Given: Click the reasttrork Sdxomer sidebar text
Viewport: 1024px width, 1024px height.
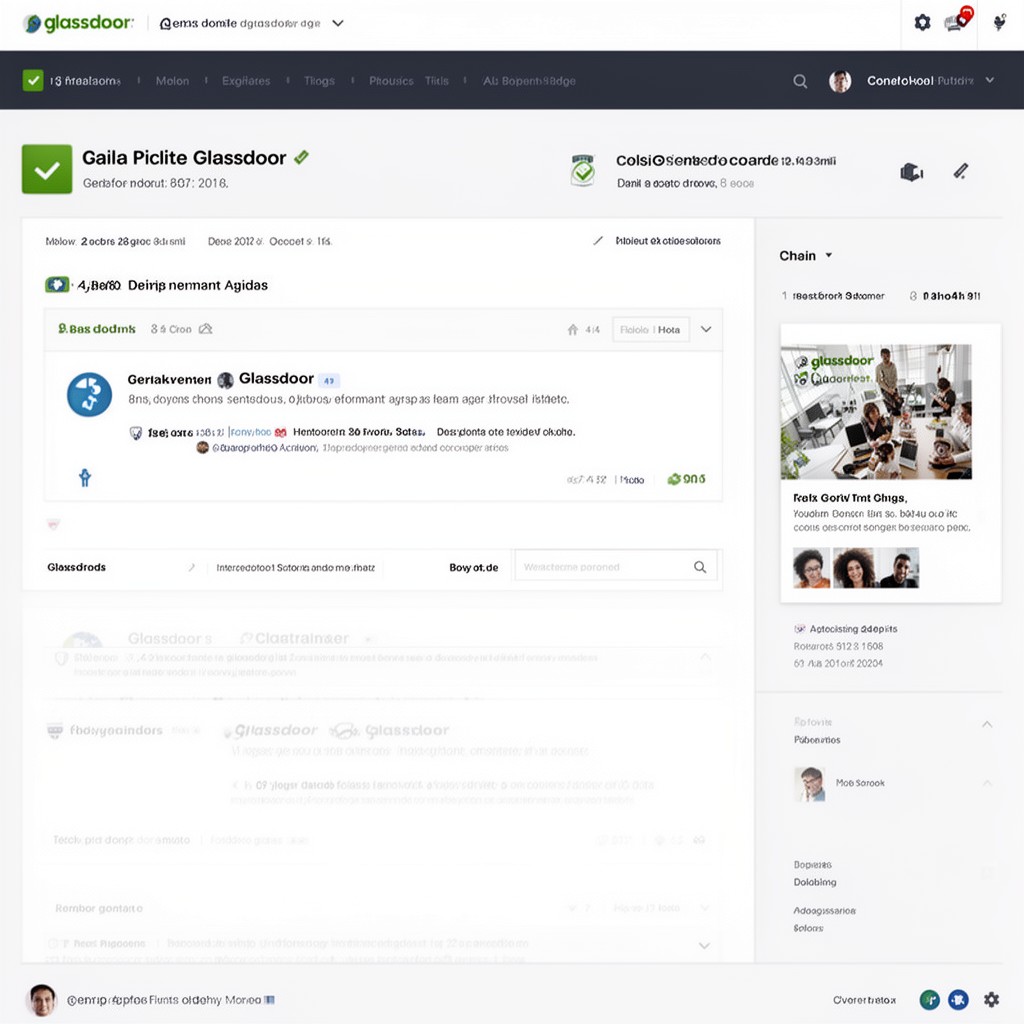Looking at the screenshot, I should click(x=838, y=296).
